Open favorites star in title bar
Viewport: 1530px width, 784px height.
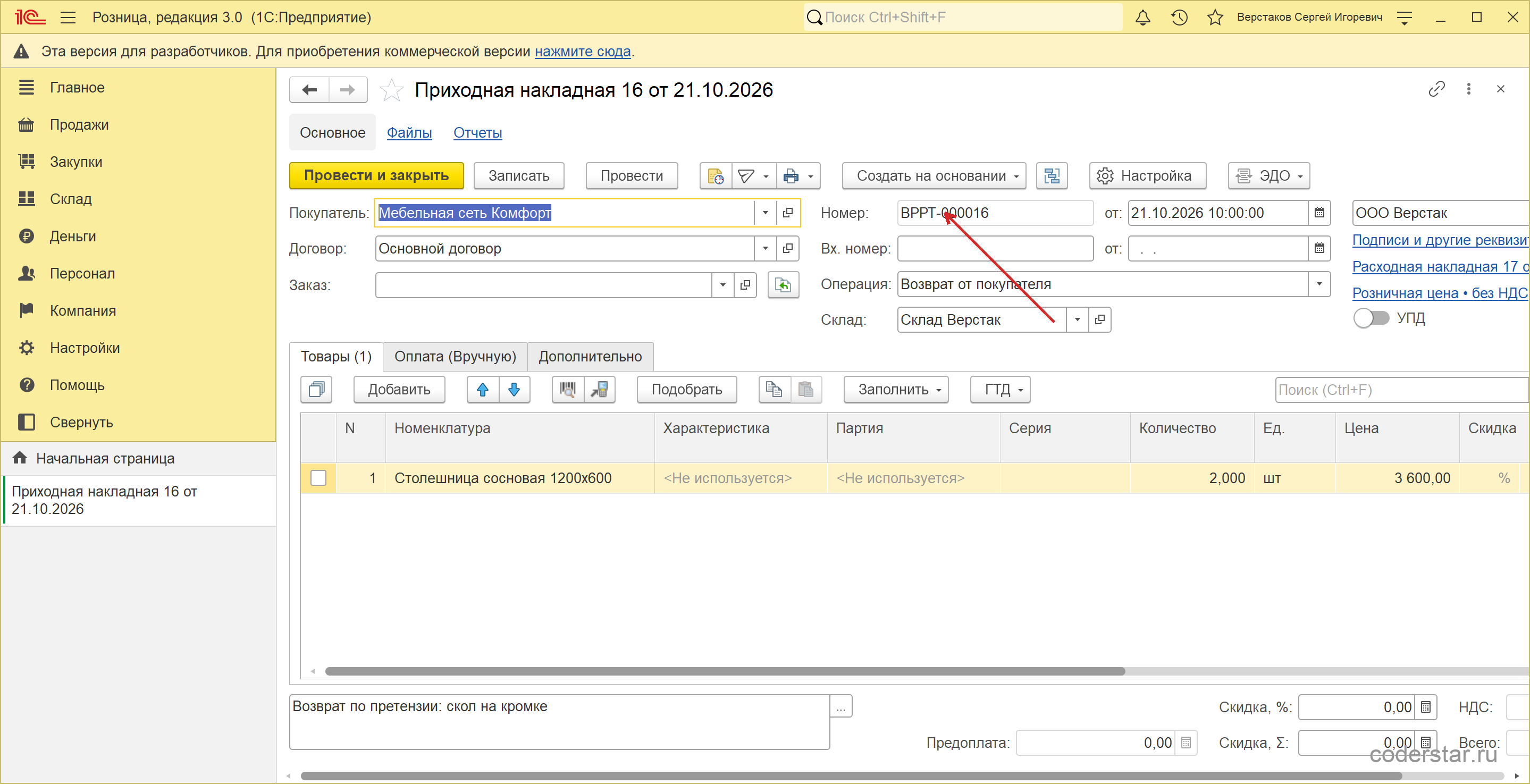(1215, 17)
